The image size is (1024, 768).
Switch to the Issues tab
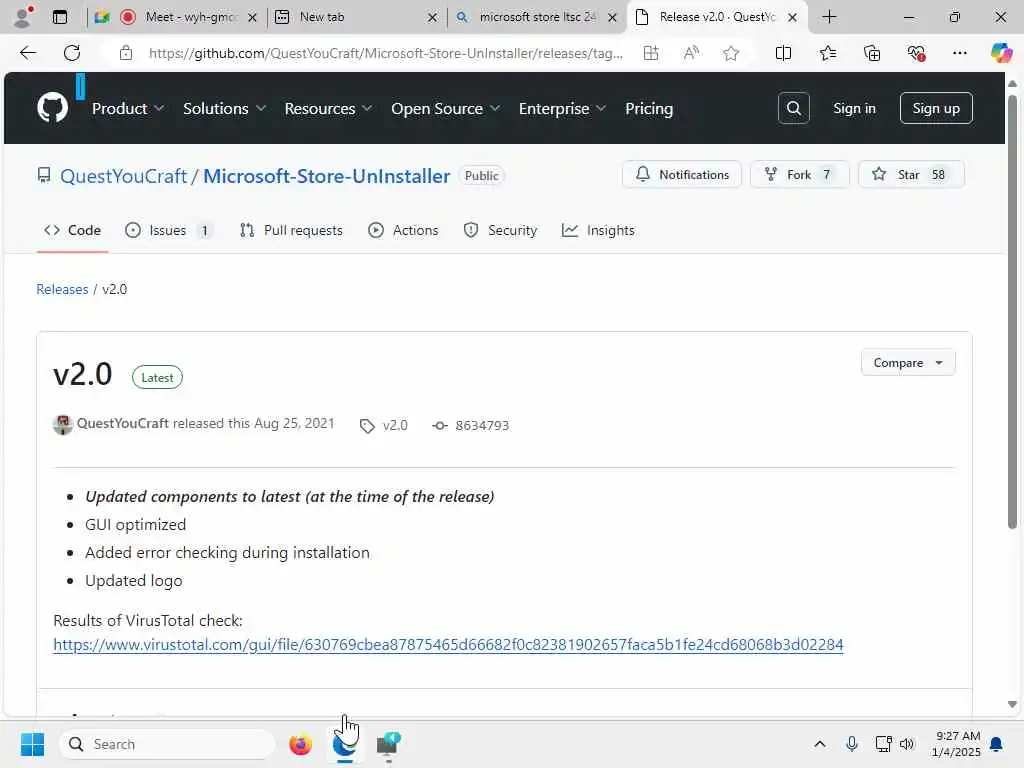[x=168, y=231]
